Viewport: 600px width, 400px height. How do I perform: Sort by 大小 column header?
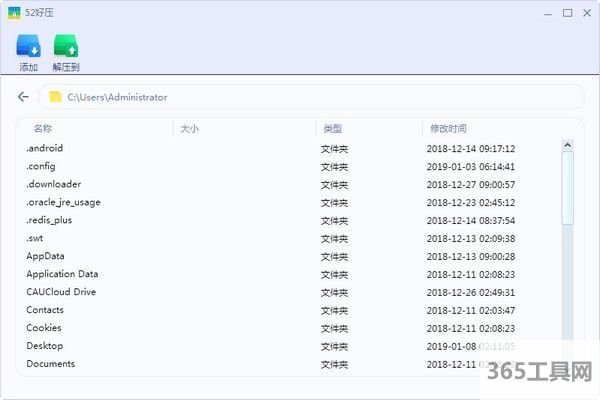(189, 129)
